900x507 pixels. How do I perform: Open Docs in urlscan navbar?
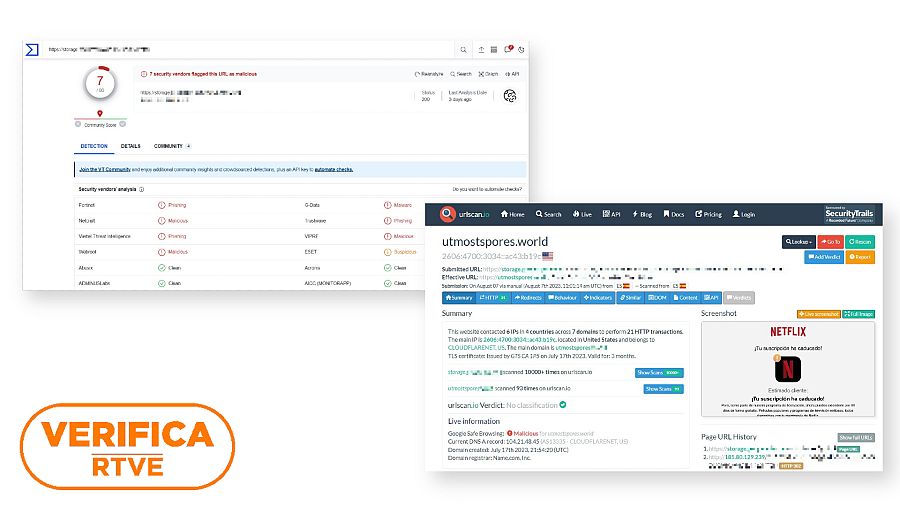pyautogui.click(x=674, y=214)
